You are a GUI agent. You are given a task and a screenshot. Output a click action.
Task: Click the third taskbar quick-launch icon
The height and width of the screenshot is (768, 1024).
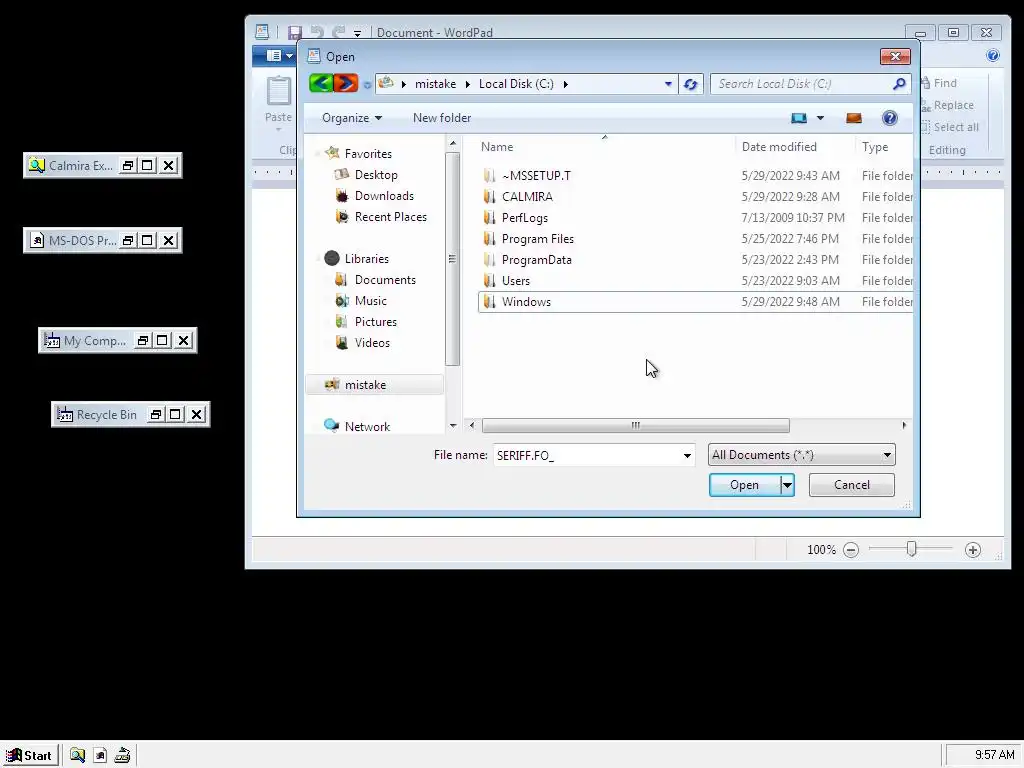[122, 756]
